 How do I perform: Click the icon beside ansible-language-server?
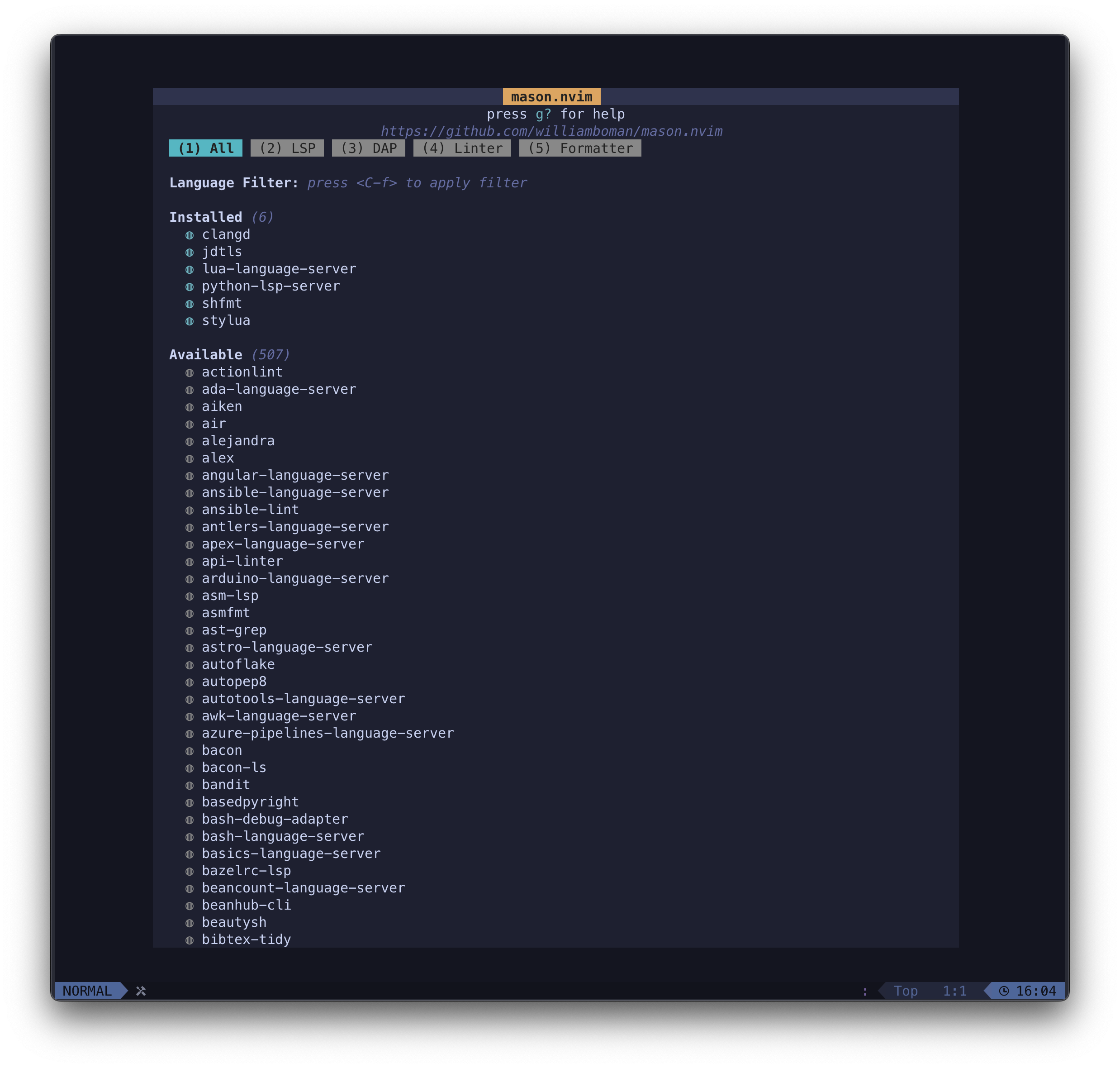click(190, 493)
